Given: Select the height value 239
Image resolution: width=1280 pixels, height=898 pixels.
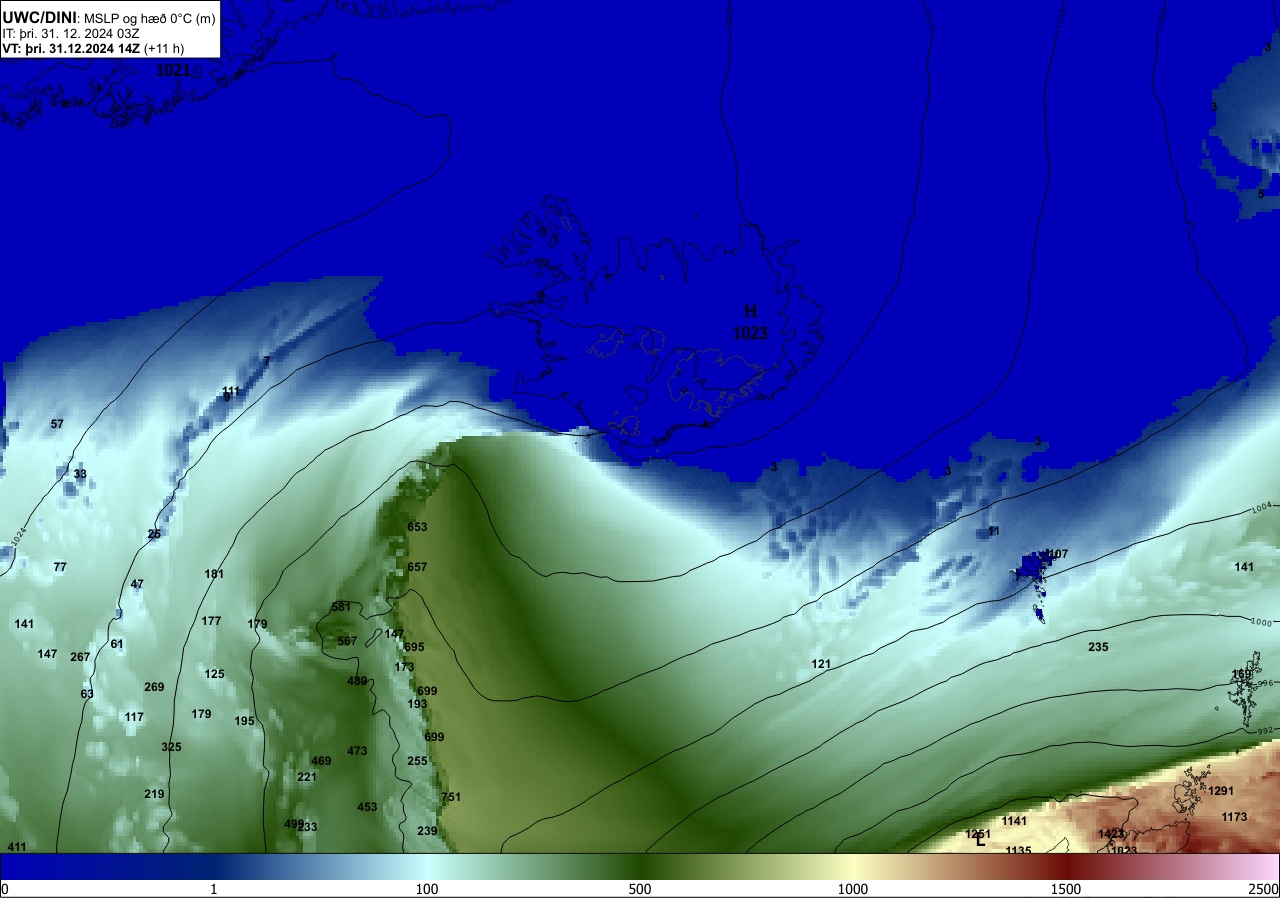Looking at the screenshot, I should [427, 831].
